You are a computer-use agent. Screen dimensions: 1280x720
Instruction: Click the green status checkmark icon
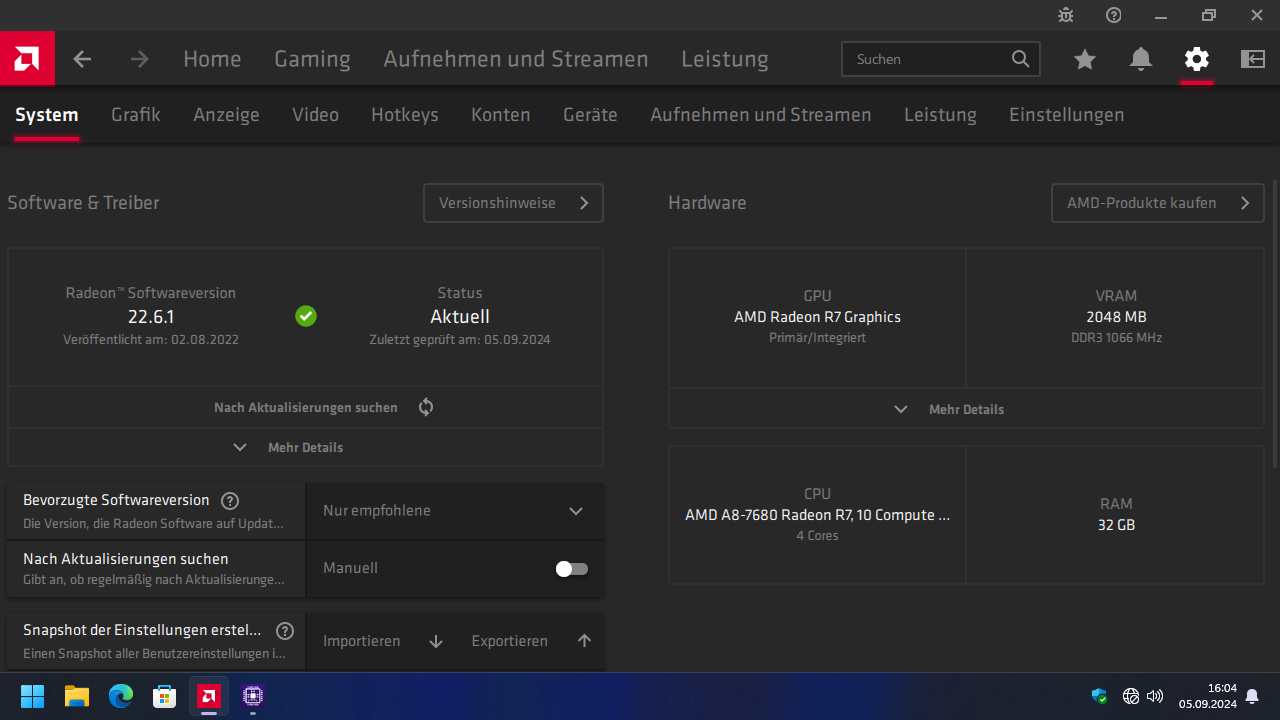[x=306, y=316]
